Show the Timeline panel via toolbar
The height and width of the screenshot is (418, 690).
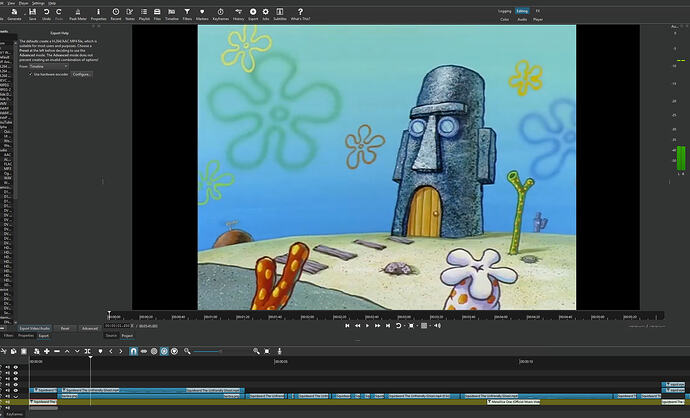click(172, 12)
